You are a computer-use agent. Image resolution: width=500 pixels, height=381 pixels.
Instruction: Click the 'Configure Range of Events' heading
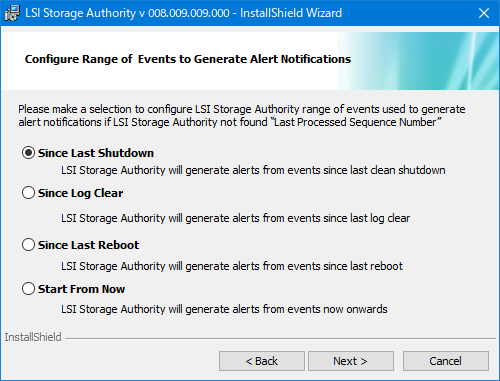coord(188,59)
